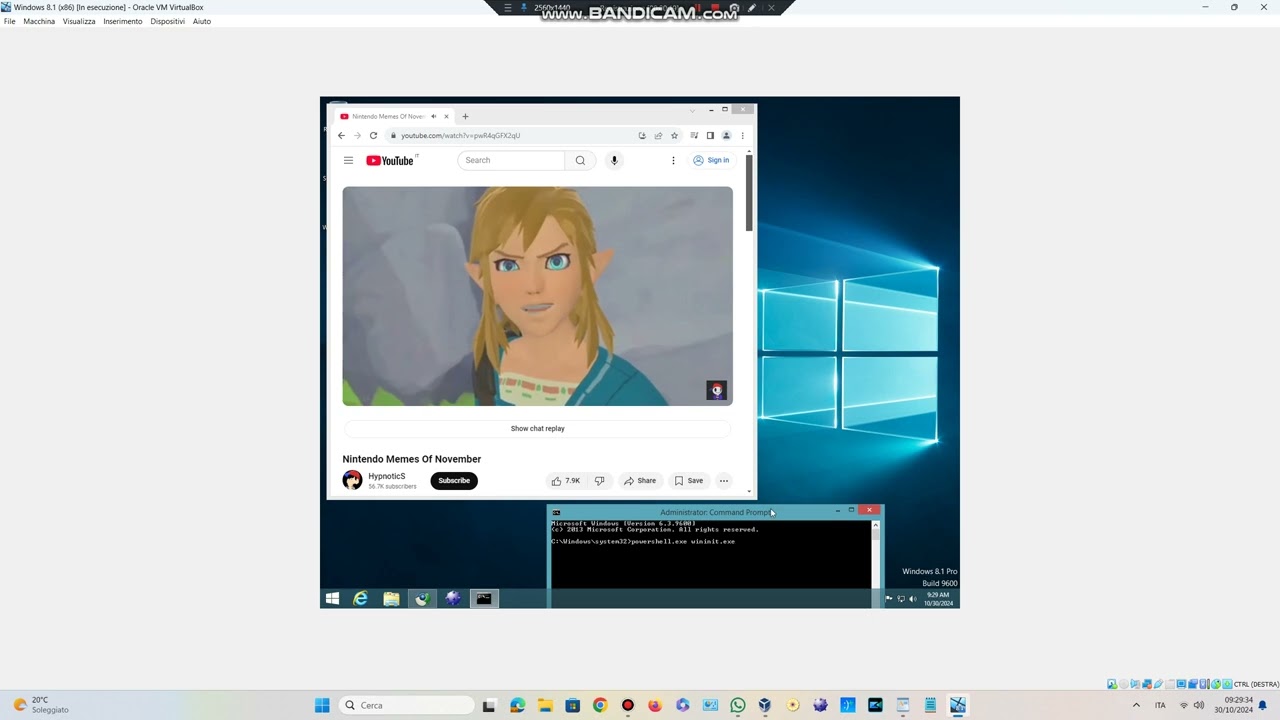The width and height of the screenshot is (1280, 720).
Task: Open Command Prompt system menu icon
Action: tap(556, 512)
